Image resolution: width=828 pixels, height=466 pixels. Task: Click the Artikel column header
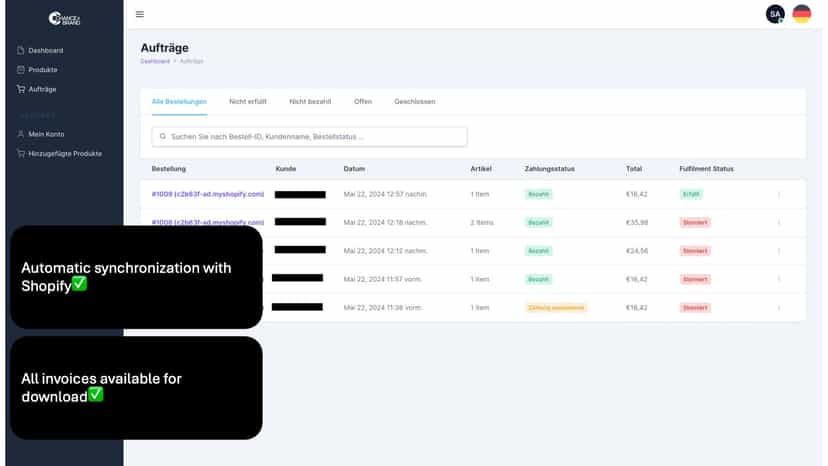(x=481, y=169)
